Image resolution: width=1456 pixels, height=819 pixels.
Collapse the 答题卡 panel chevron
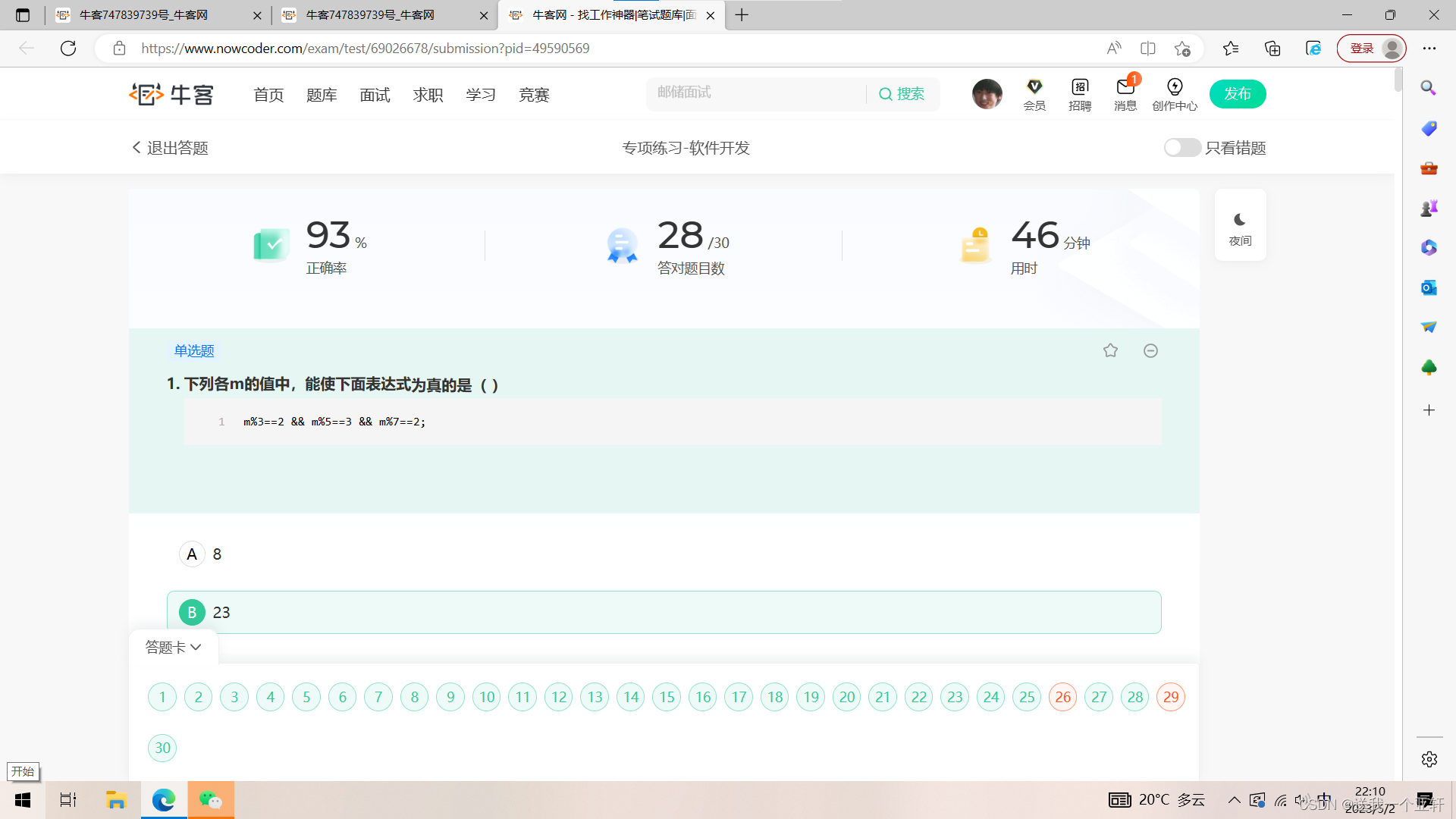(196, 647)
